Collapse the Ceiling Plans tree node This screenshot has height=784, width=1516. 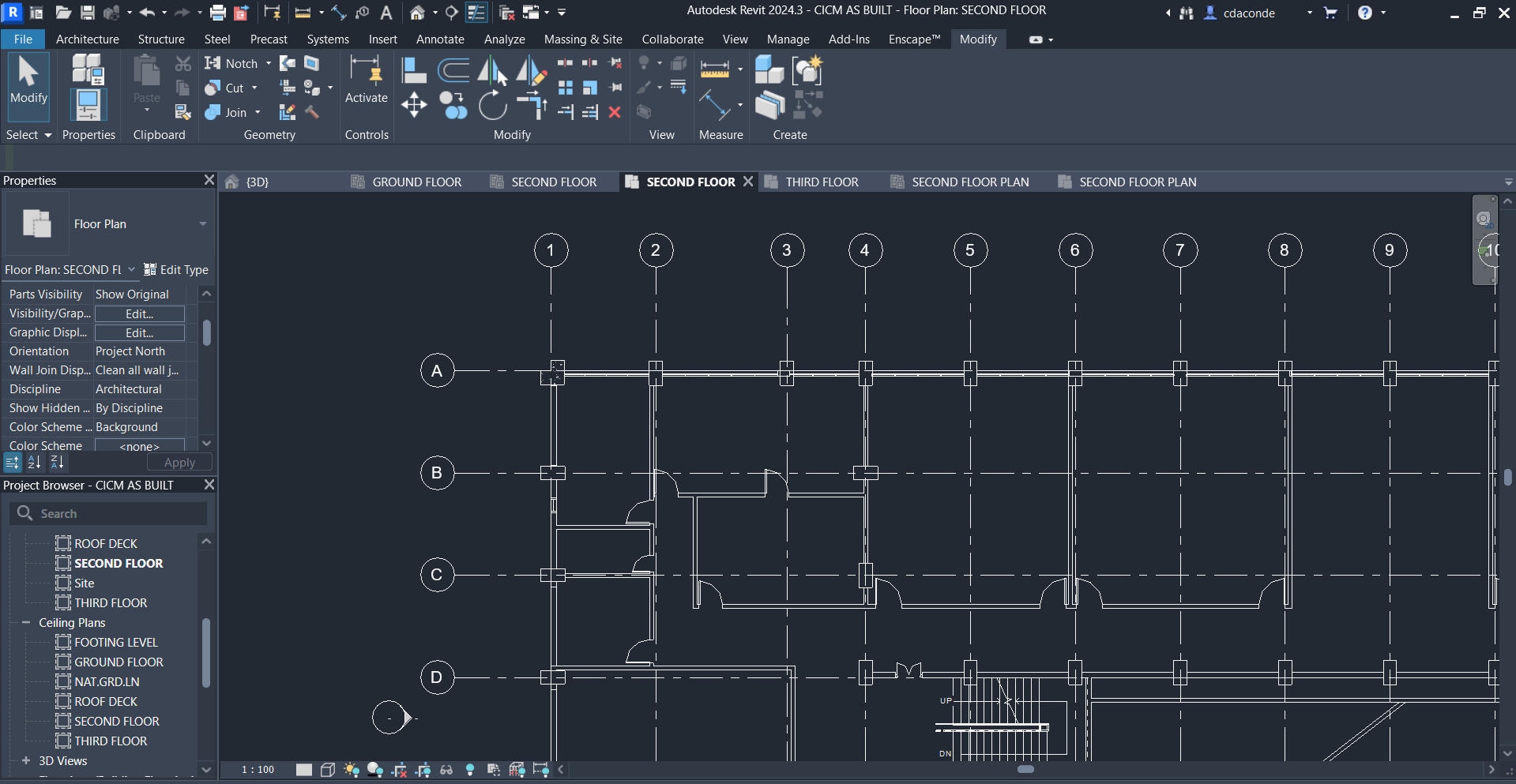(26, 623)
